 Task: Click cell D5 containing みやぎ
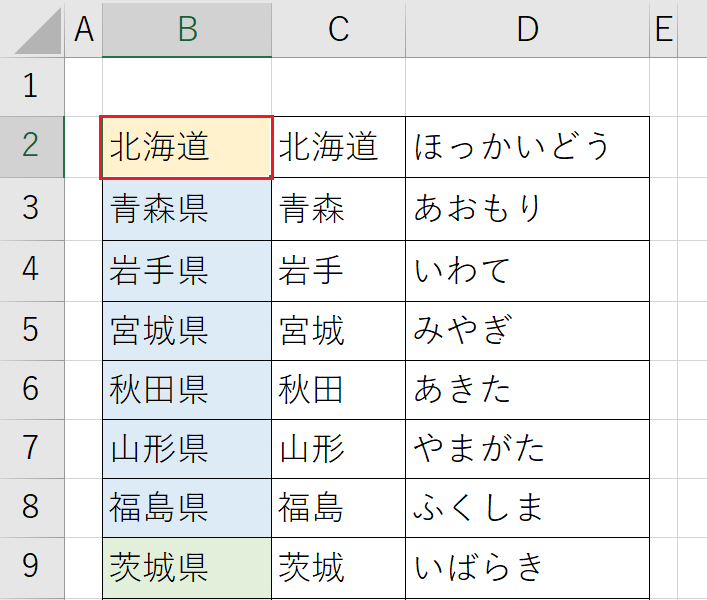point(528,331)
